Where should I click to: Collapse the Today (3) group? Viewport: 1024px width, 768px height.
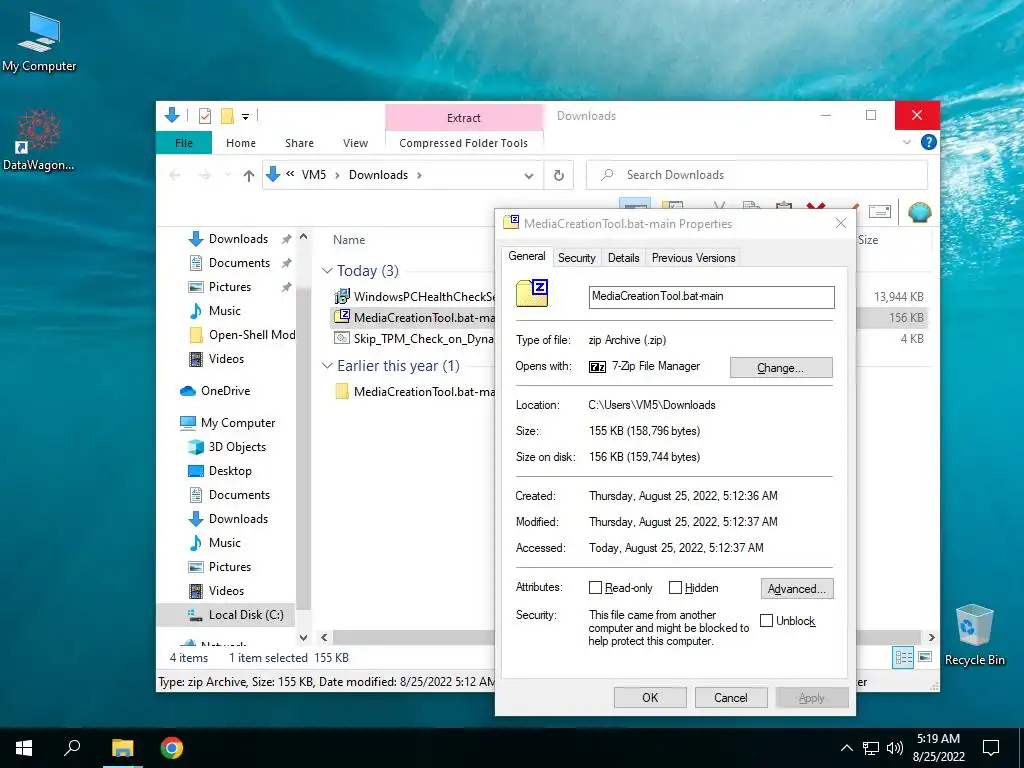click(327, 270)
